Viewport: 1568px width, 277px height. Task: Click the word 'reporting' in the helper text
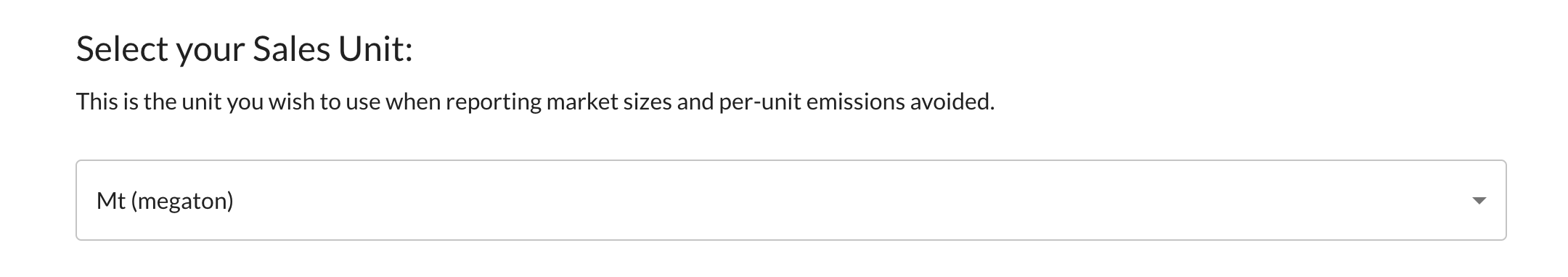coord(493,102)
